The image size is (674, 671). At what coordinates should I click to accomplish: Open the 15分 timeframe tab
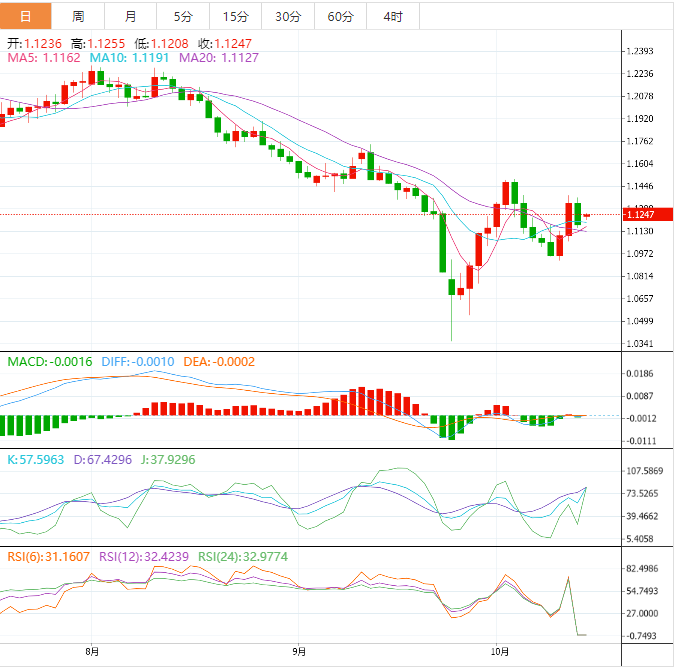pos(236,16)
